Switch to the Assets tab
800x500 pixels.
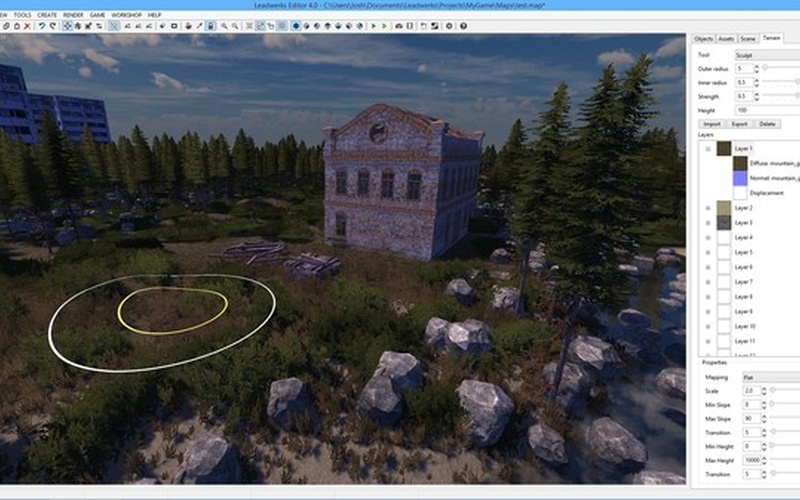726,38
